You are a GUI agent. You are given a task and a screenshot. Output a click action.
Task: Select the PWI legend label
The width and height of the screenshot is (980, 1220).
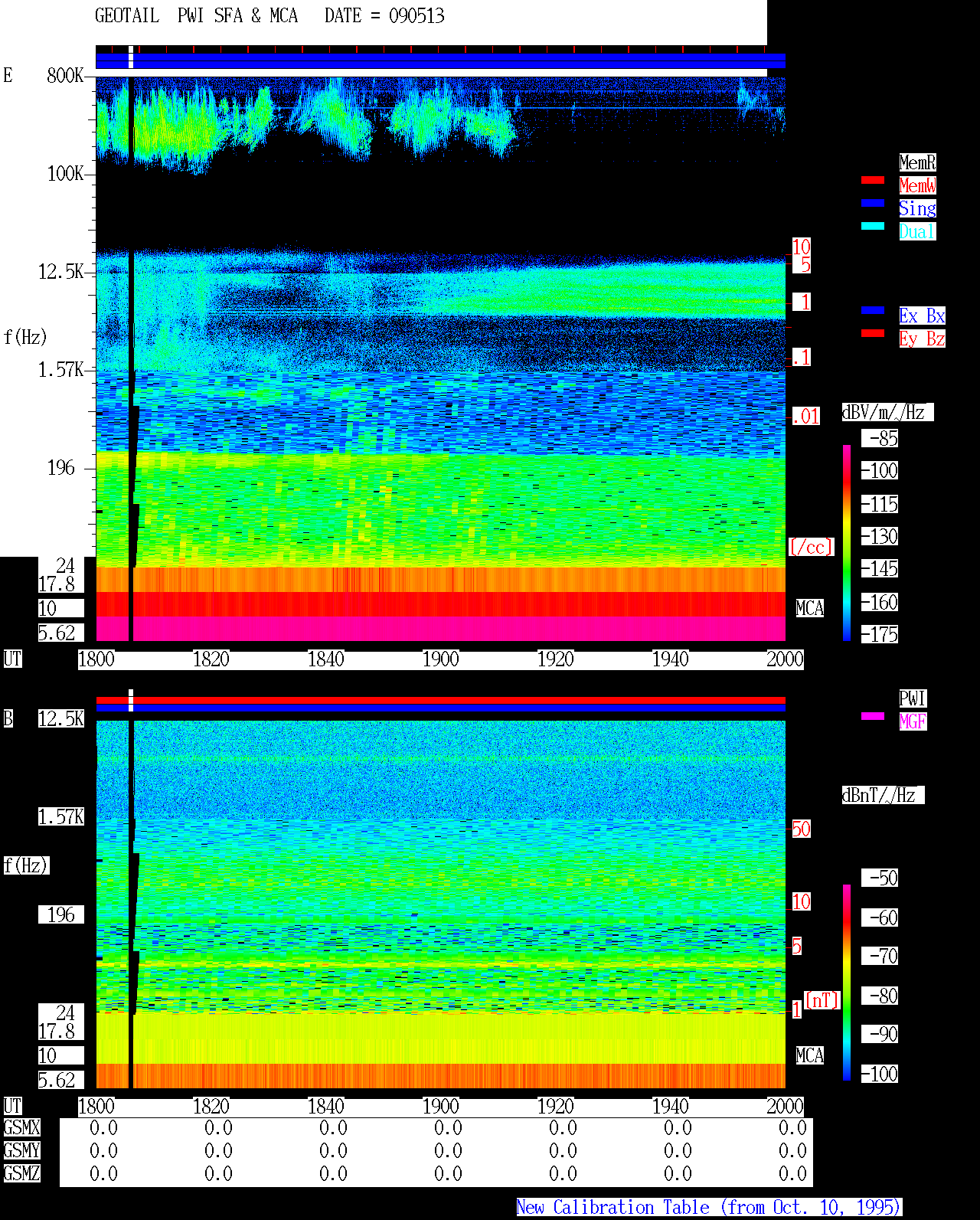click(x=913, y=698)
